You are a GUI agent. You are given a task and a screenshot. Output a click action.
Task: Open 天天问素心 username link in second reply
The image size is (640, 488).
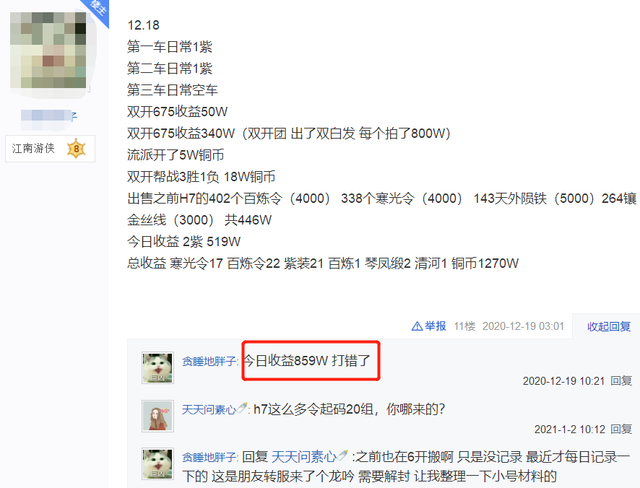(209, 409)
